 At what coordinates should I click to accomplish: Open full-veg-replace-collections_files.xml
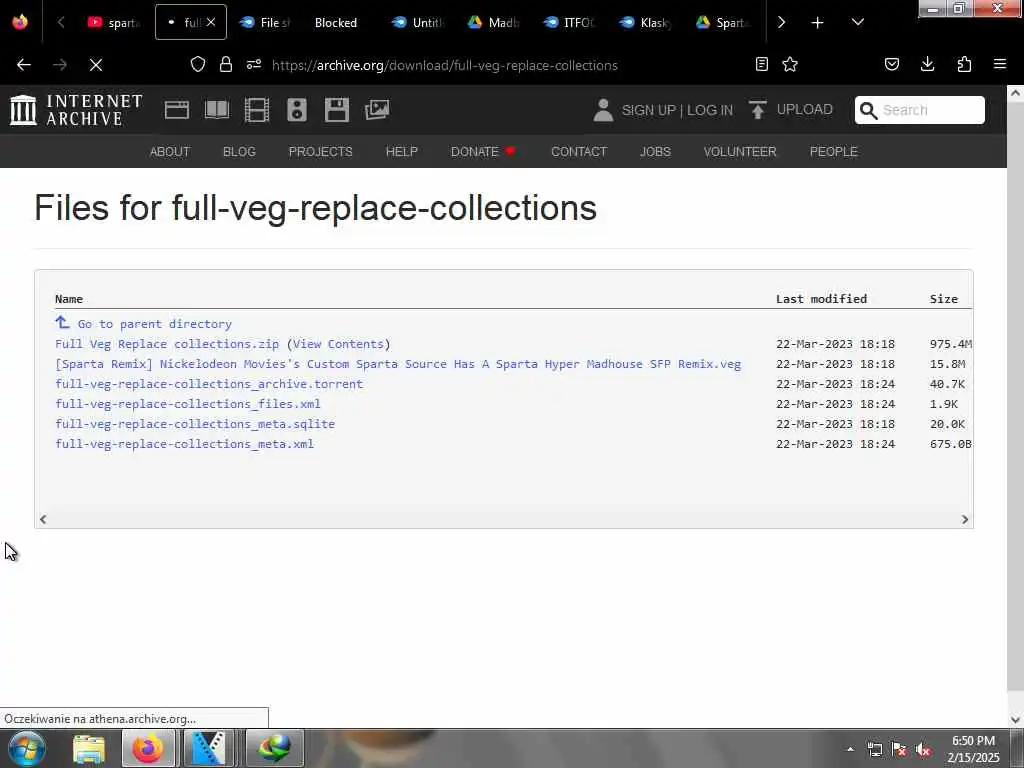pos(187,404)
